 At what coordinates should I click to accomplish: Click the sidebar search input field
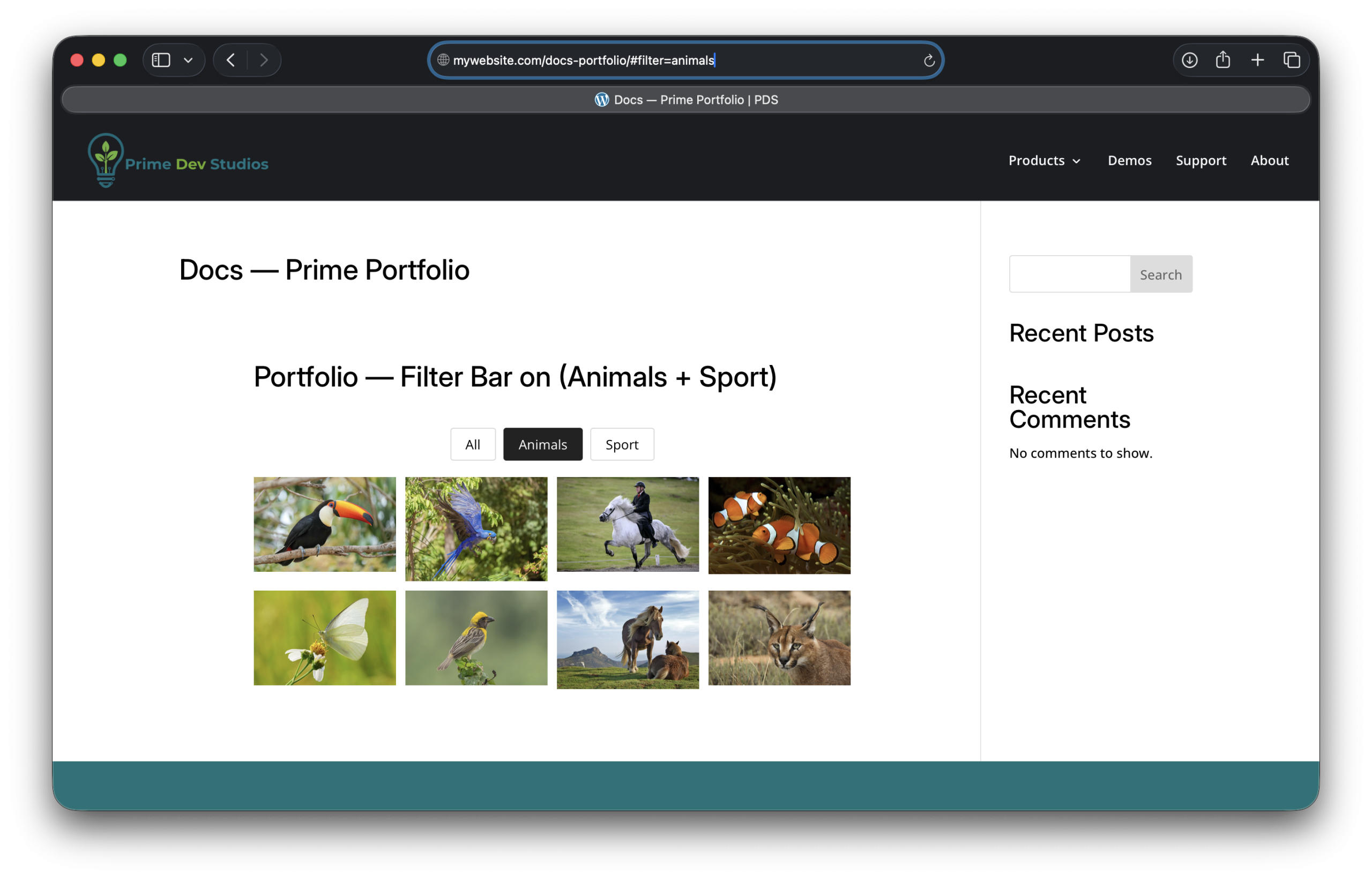pos(1070,274)
